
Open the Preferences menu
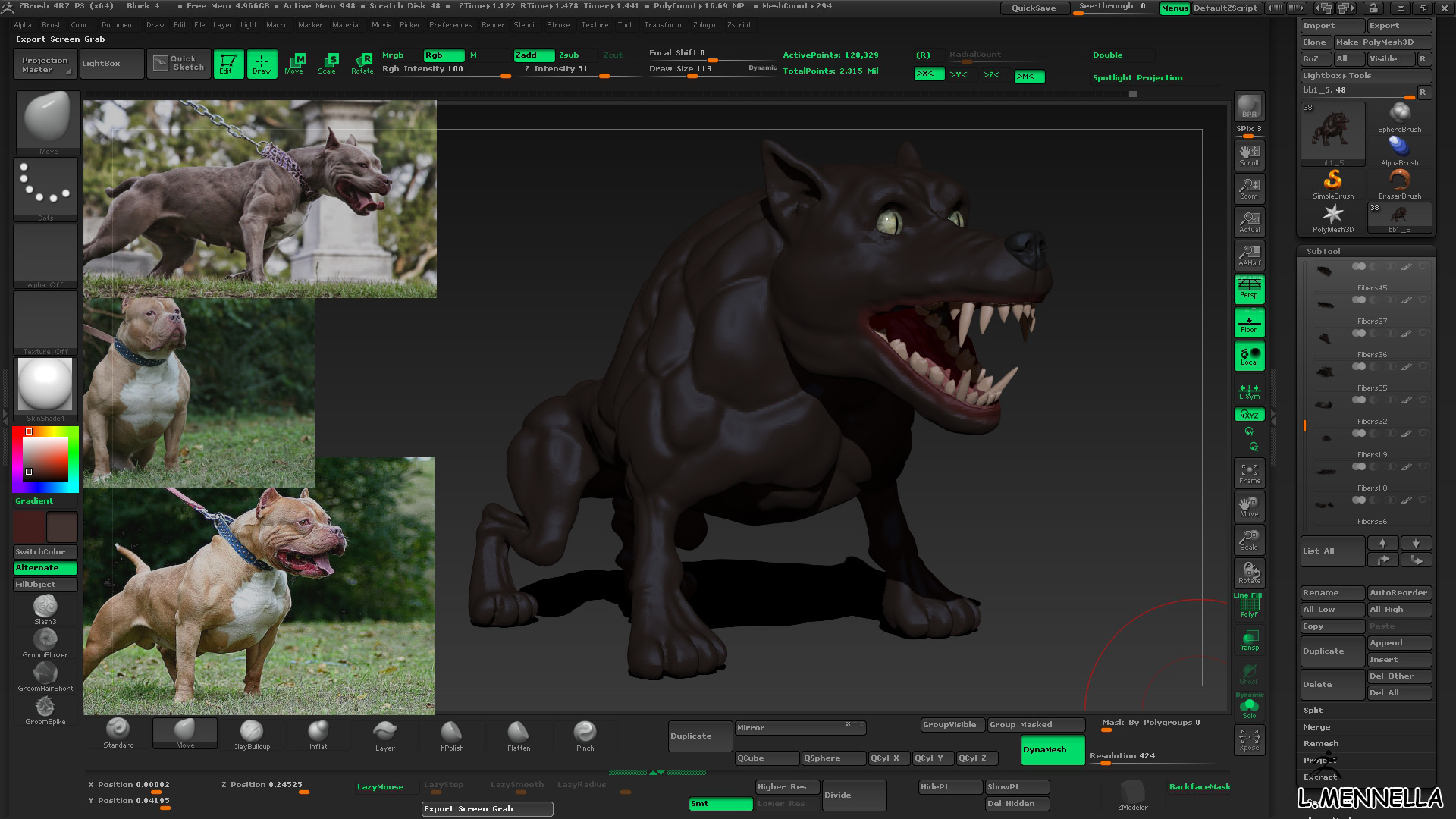click(x=450, y=25)
